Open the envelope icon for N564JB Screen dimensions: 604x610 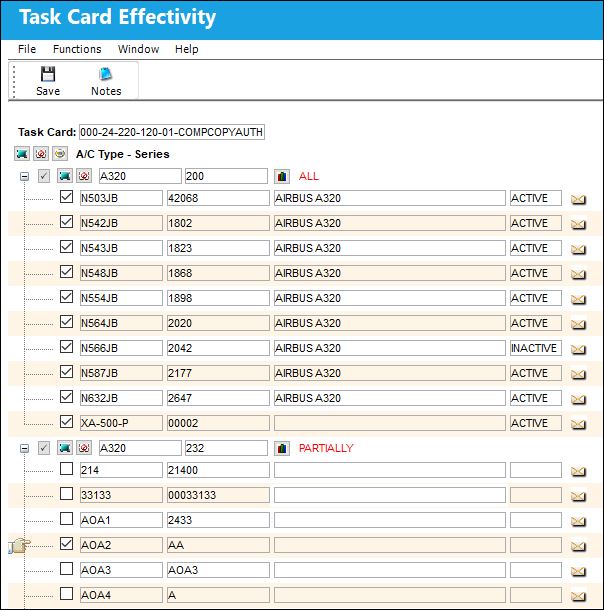[578, 324]
